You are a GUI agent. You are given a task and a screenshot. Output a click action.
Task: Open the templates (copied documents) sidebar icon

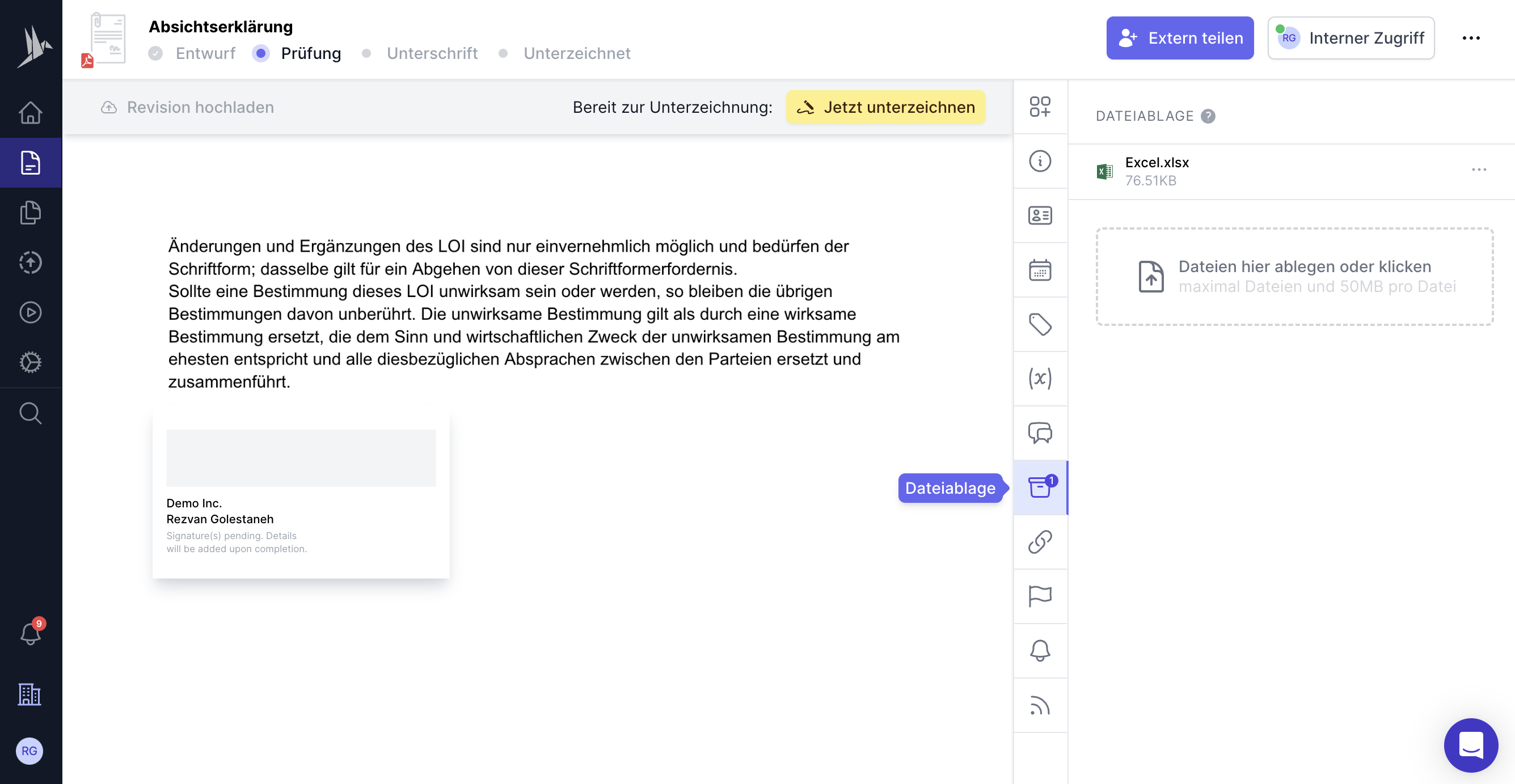(31, 213)
